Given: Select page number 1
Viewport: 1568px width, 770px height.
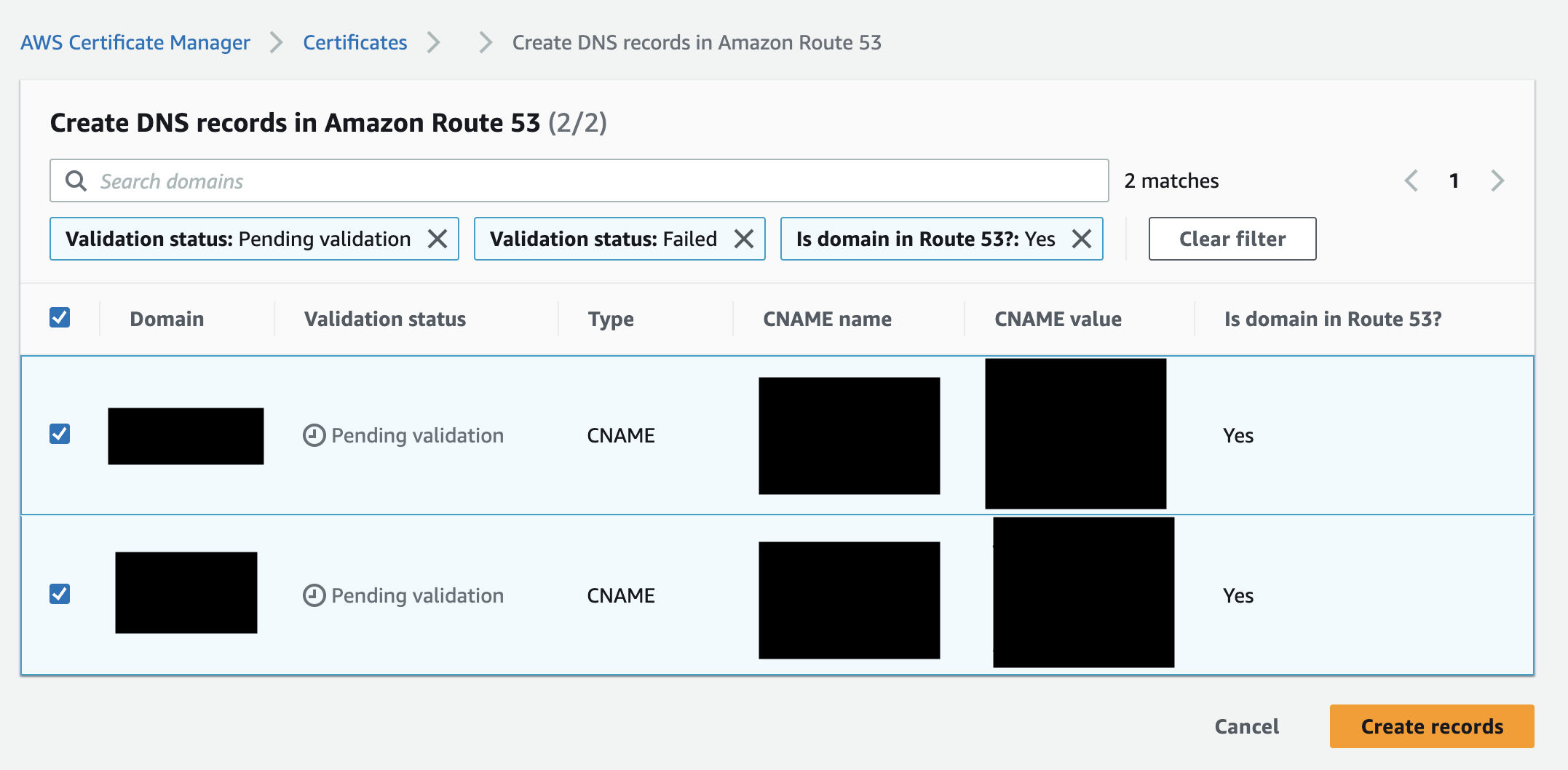Looking at the screenshot, I should (1454, 180).
